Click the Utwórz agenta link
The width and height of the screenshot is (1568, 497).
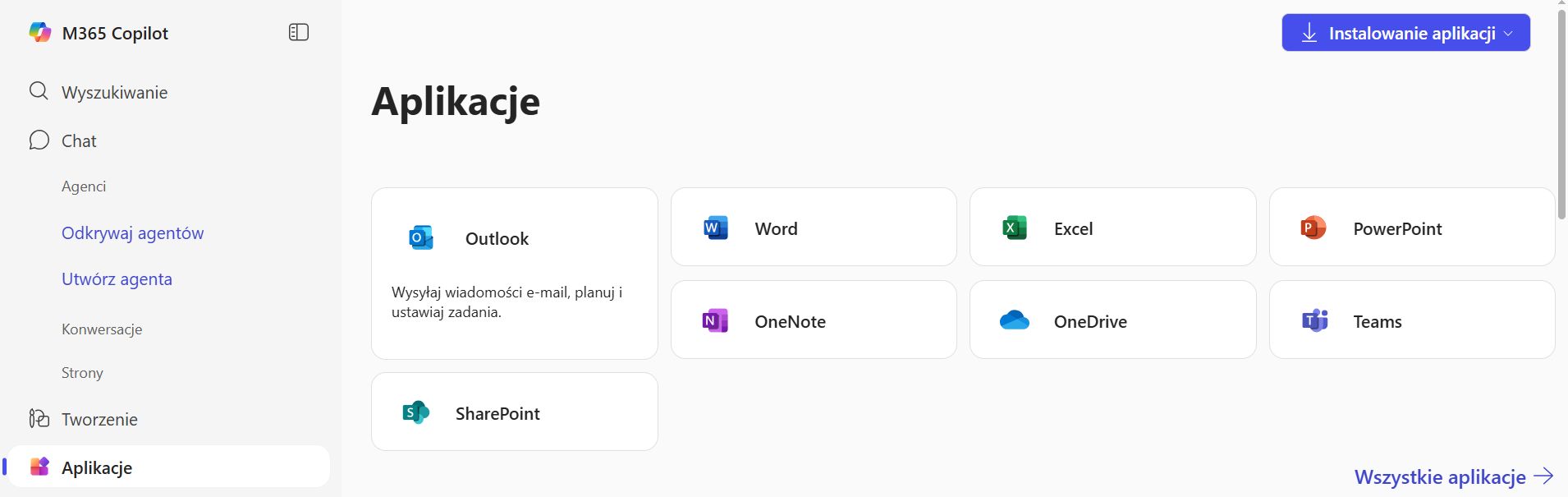(x=117, y=279)
